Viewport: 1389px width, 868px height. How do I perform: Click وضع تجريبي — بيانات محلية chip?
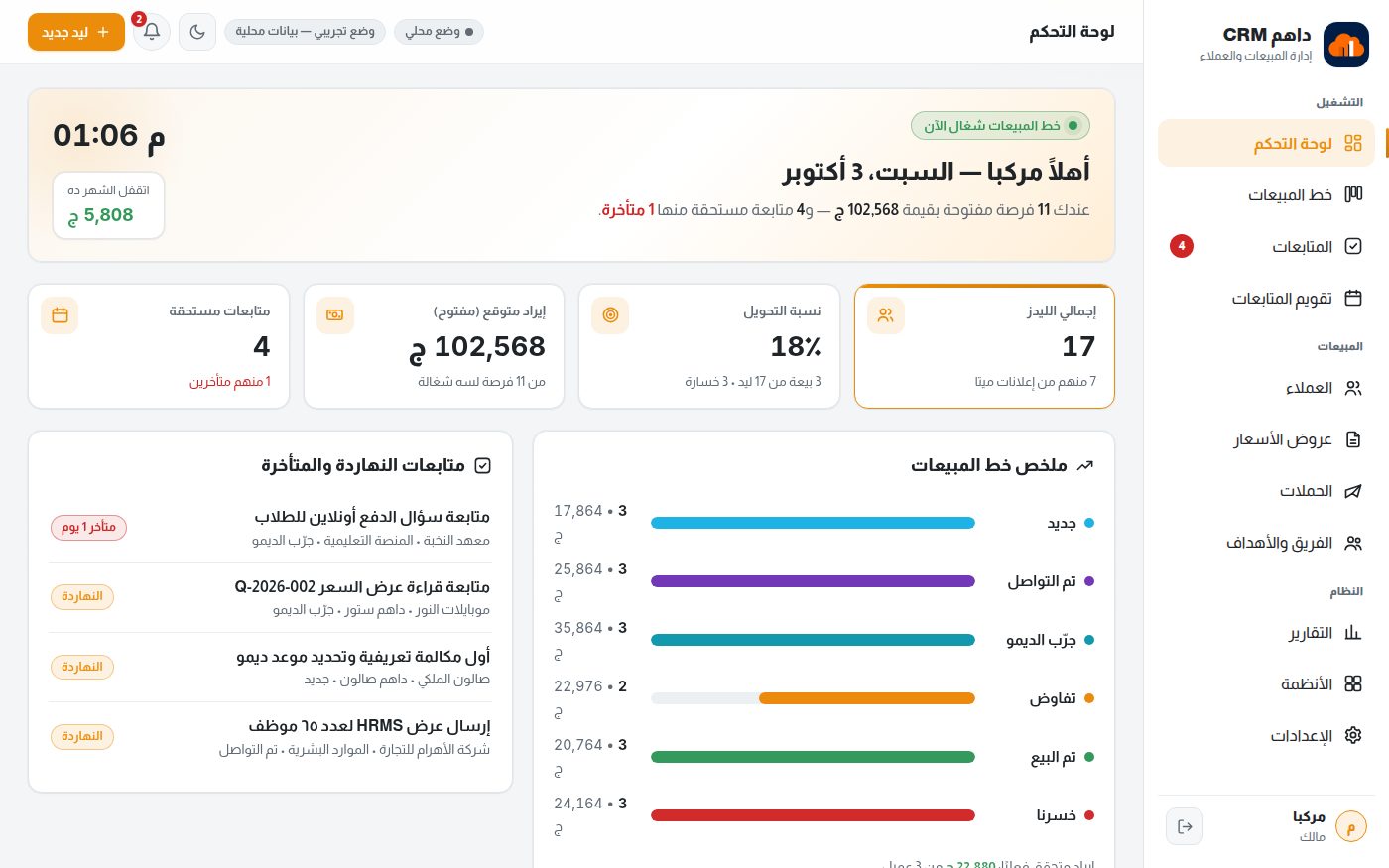(x=305, y=32)
